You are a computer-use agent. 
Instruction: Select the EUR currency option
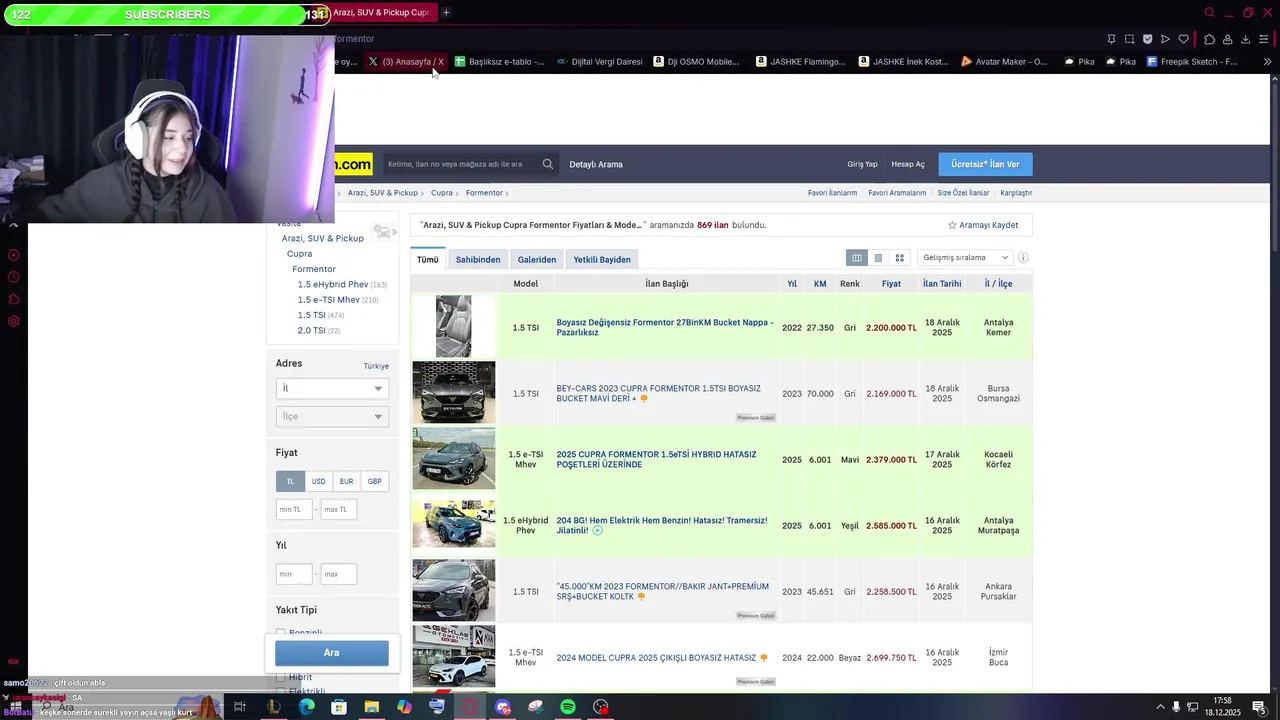[x=346, y=481]
